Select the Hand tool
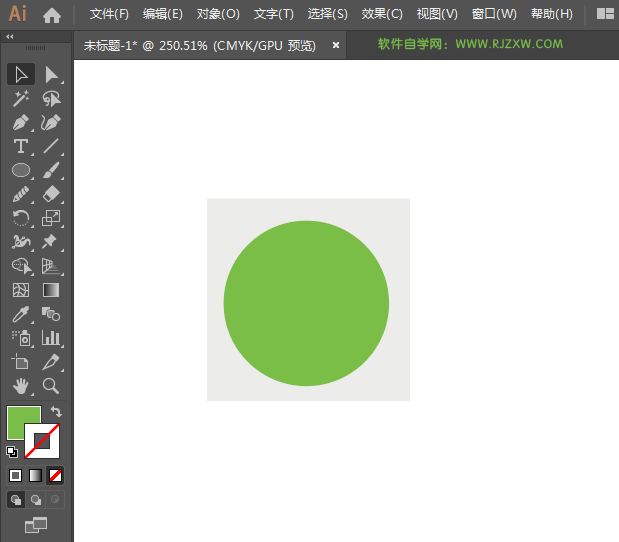This screenshot has width=619, height=542. pos(21,386)
